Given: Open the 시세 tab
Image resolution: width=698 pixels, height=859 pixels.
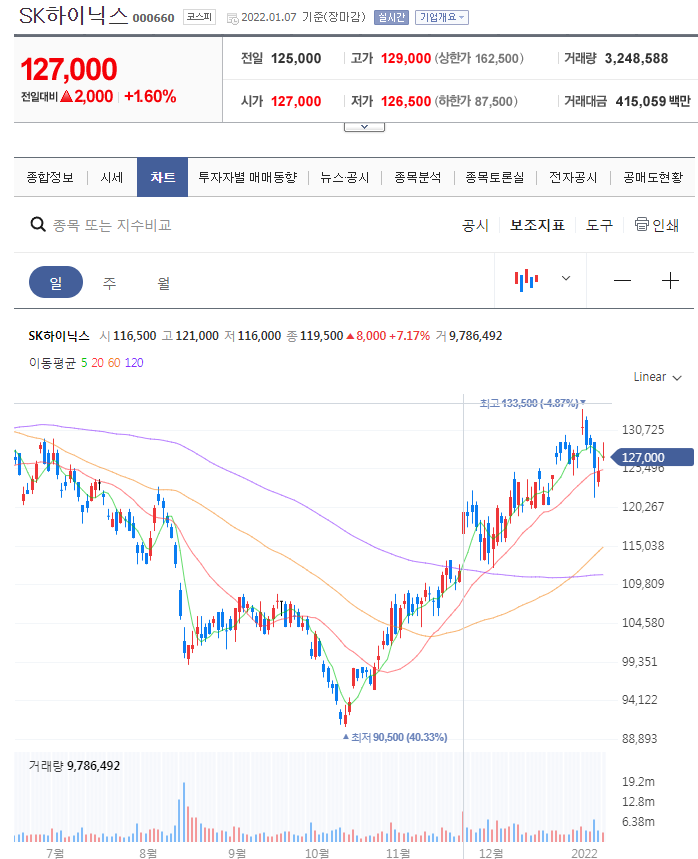Looking at the screenshot, I should [112, 177].
